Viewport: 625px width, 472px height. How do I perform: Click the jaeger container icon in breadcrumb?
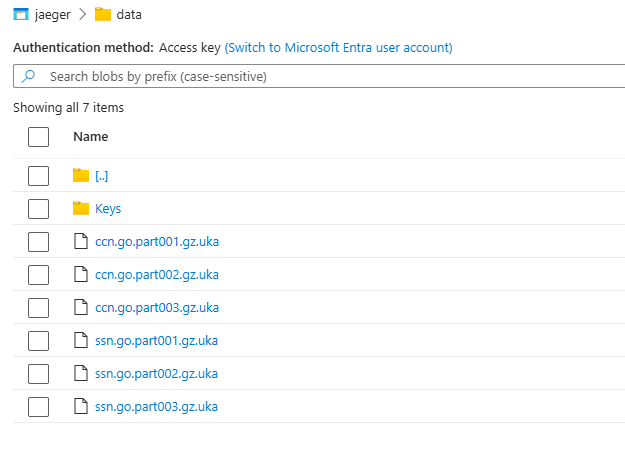pos(22,15)
